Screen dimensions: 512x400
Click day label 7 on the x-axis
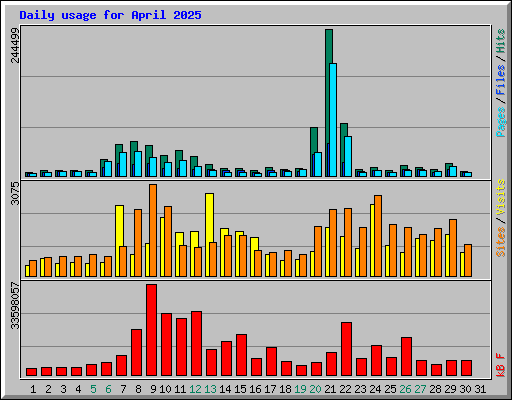123,389
